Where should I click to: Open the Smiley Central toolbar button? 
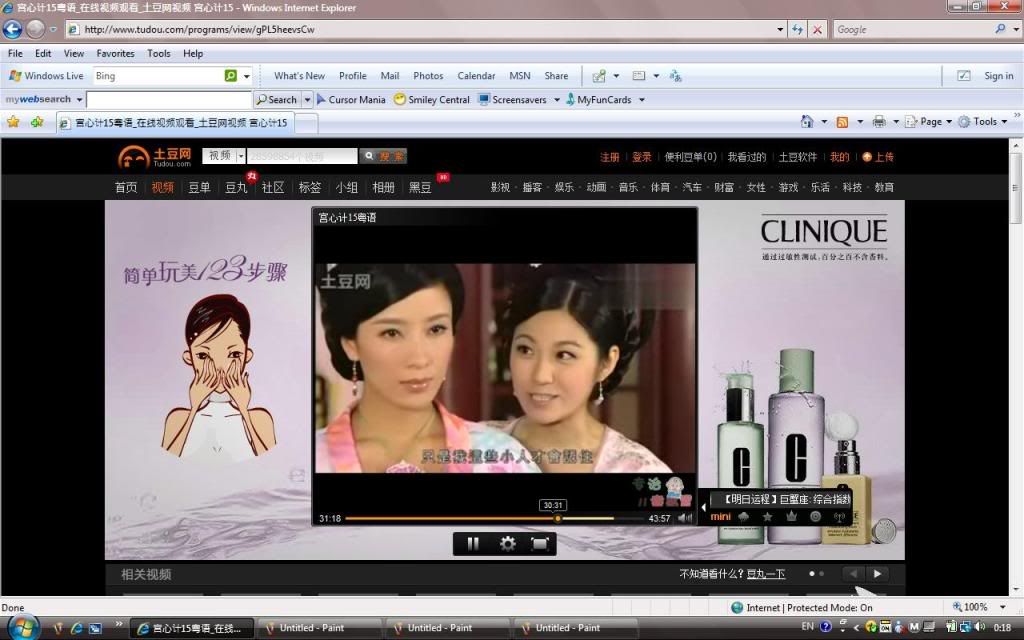tap(432, 100)
